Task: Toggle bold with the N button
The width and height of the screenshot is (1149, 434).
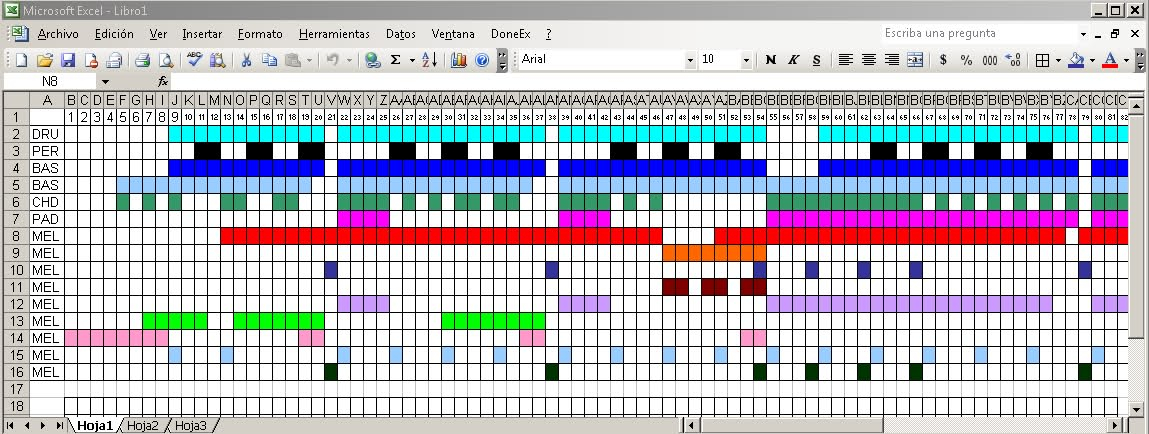Action: [770, 60]
